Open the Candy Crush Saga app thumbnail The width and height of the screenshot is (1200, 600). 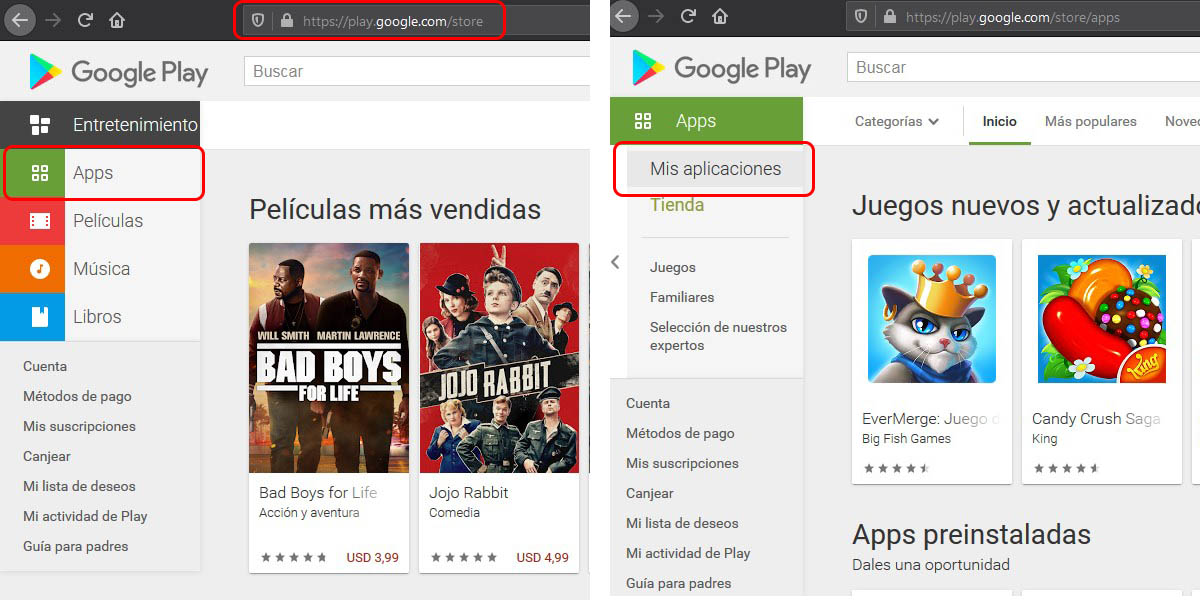(1101, 319)
